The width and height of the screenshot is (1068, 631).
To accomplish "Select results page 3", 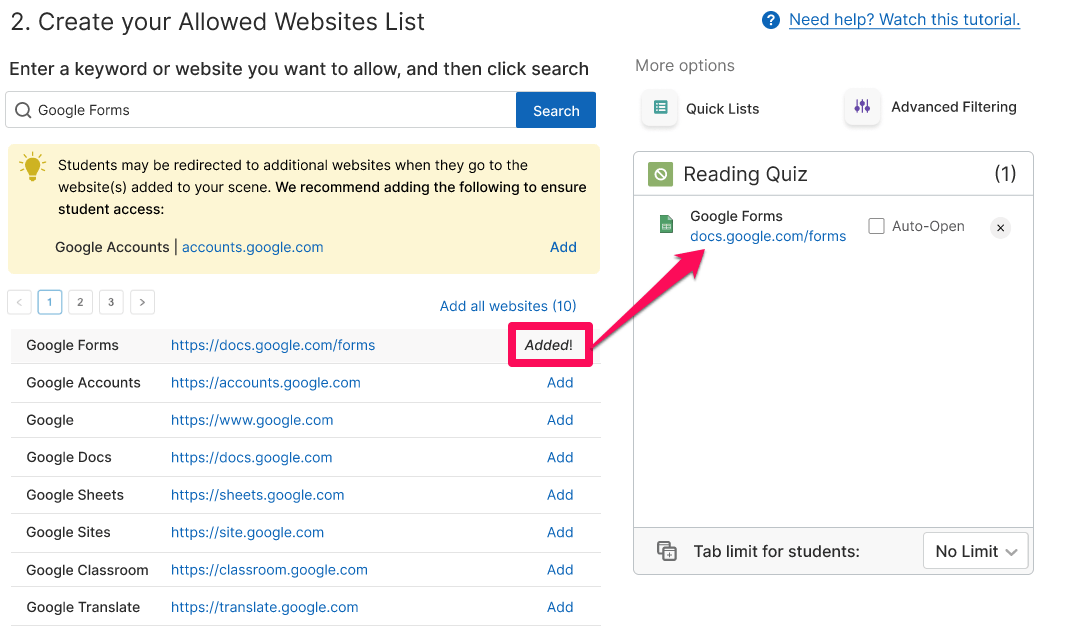I will (x=111, y=302).
